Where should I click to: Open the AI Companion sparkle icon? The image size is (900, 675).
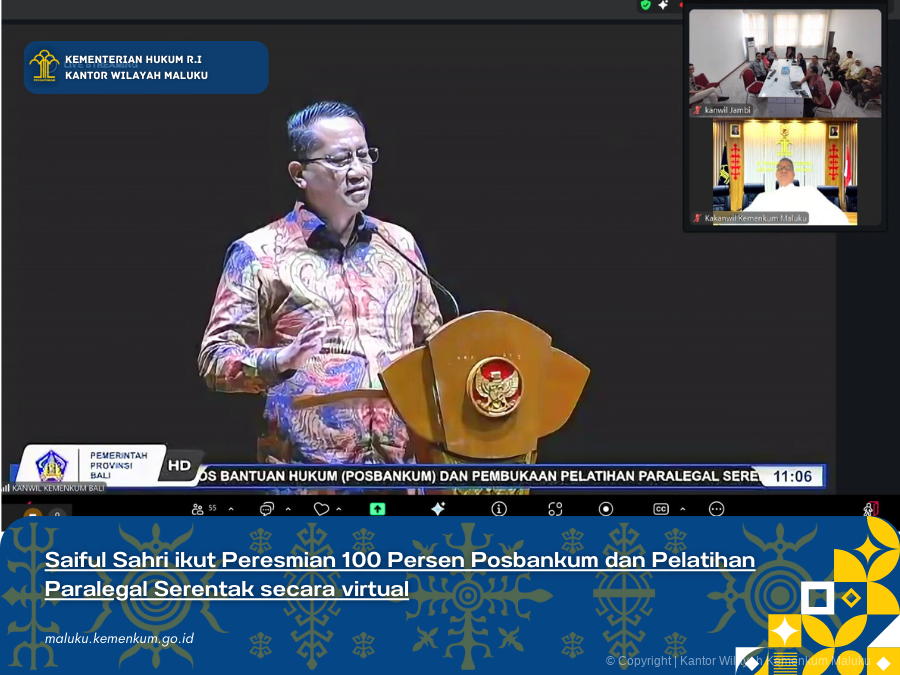(x=438, y=509)
